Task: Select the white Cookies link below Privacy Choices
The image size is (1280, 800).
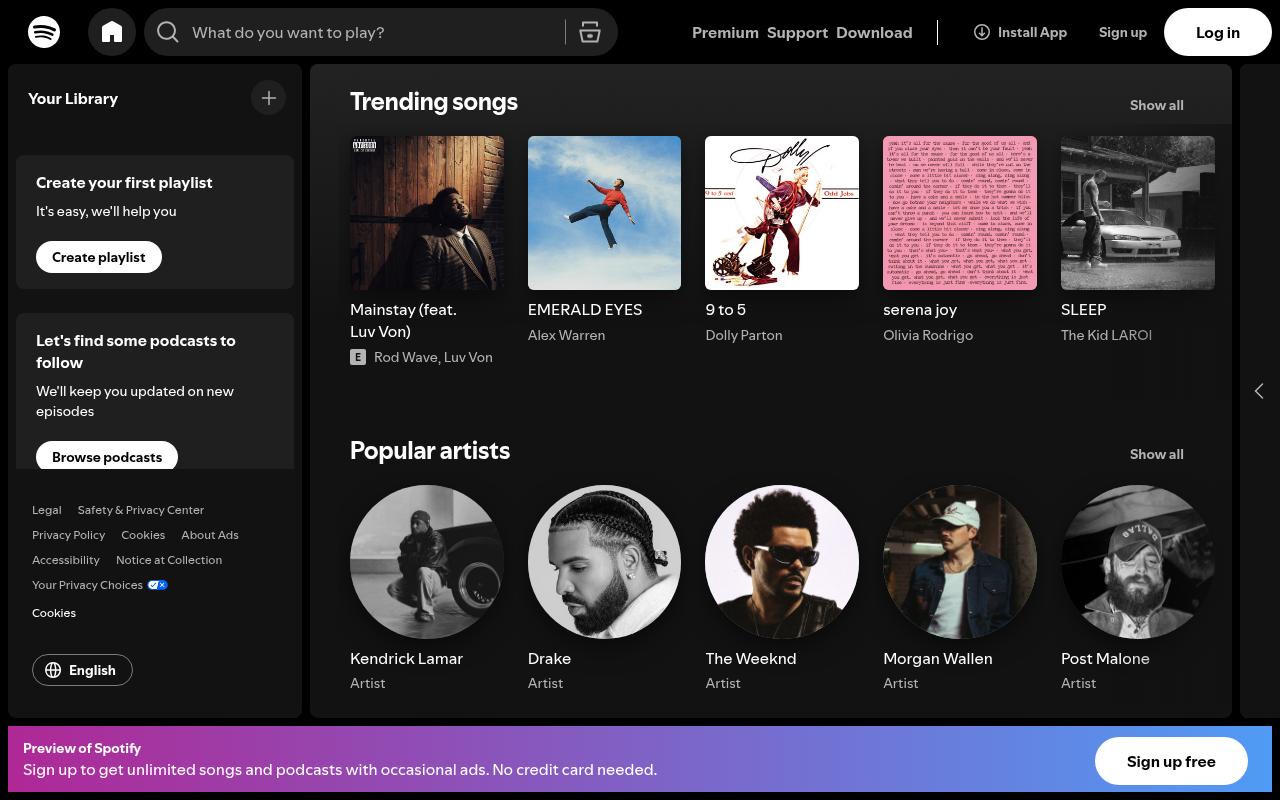Action: [x=54, y=613]
